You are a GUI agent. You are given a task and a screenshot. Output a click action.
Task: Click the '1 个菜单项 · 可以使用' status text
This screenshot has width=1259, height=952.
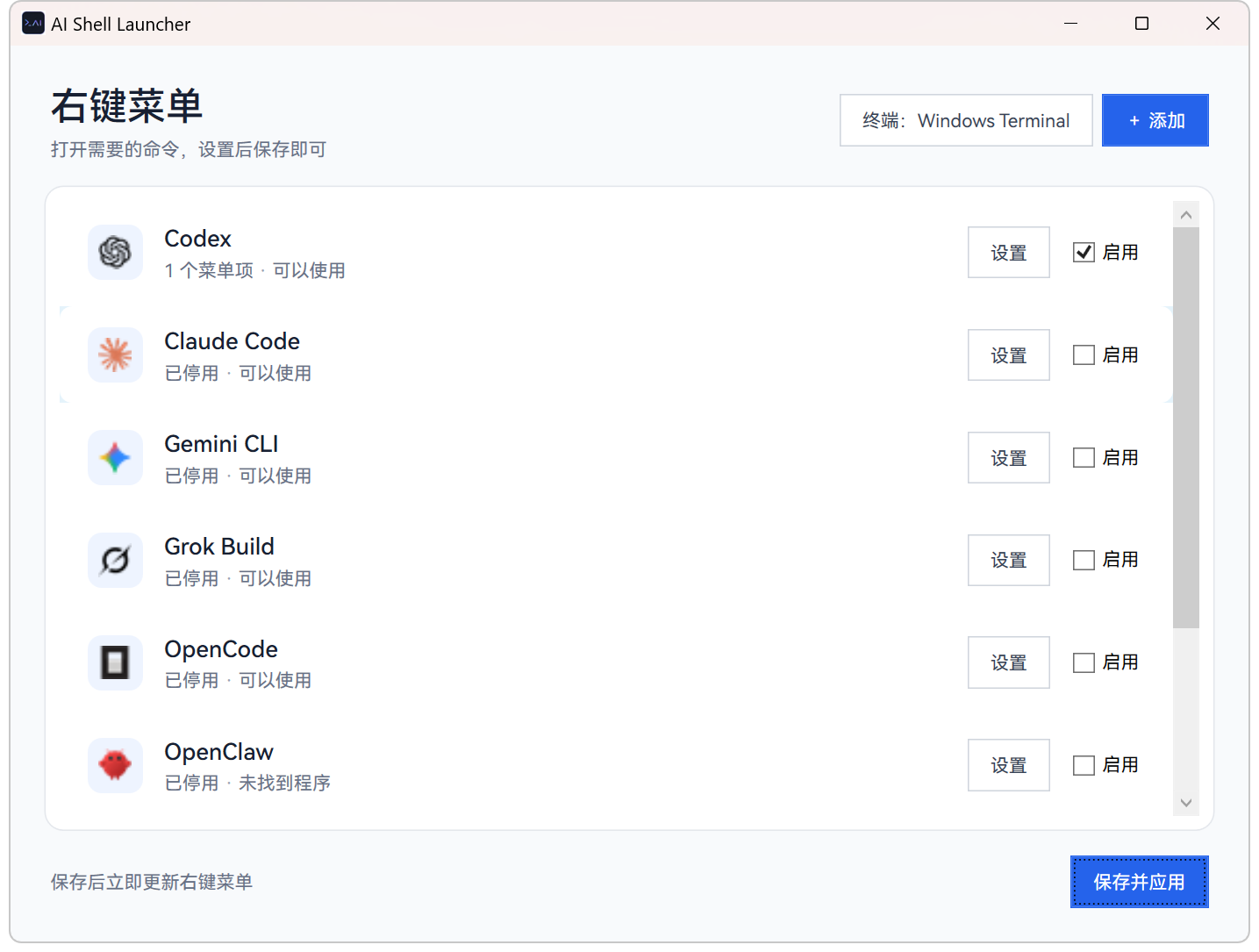pos(255,270)
